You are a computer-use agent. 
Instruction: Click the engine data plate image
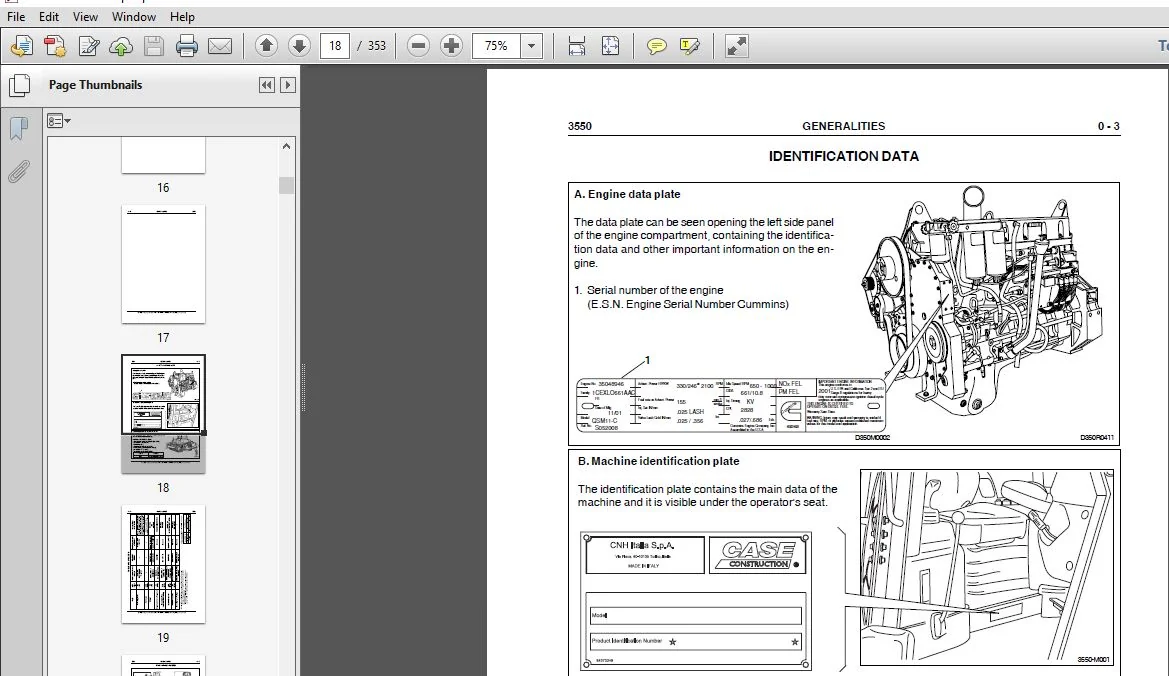point(731,405)
